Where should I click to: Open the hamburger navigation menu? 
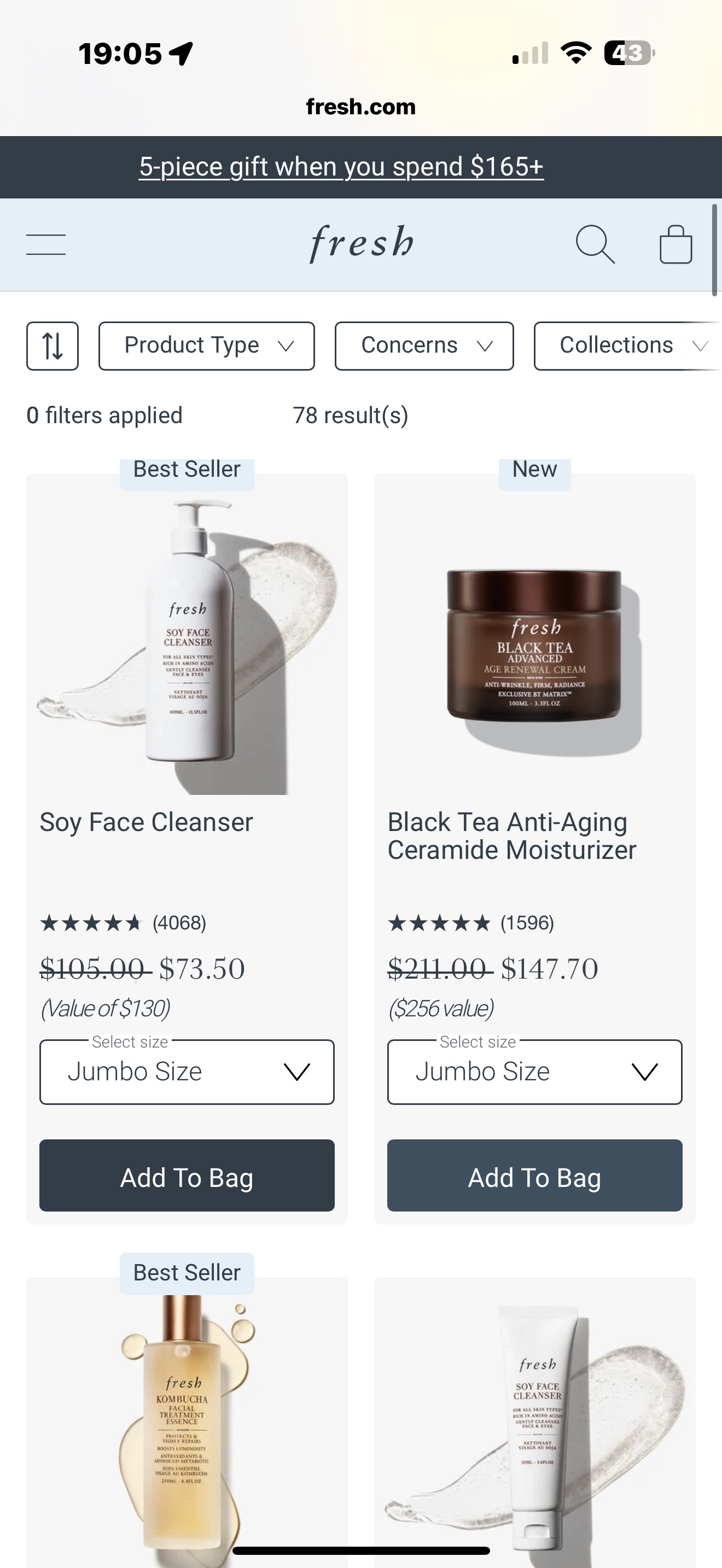click(46, 245)
